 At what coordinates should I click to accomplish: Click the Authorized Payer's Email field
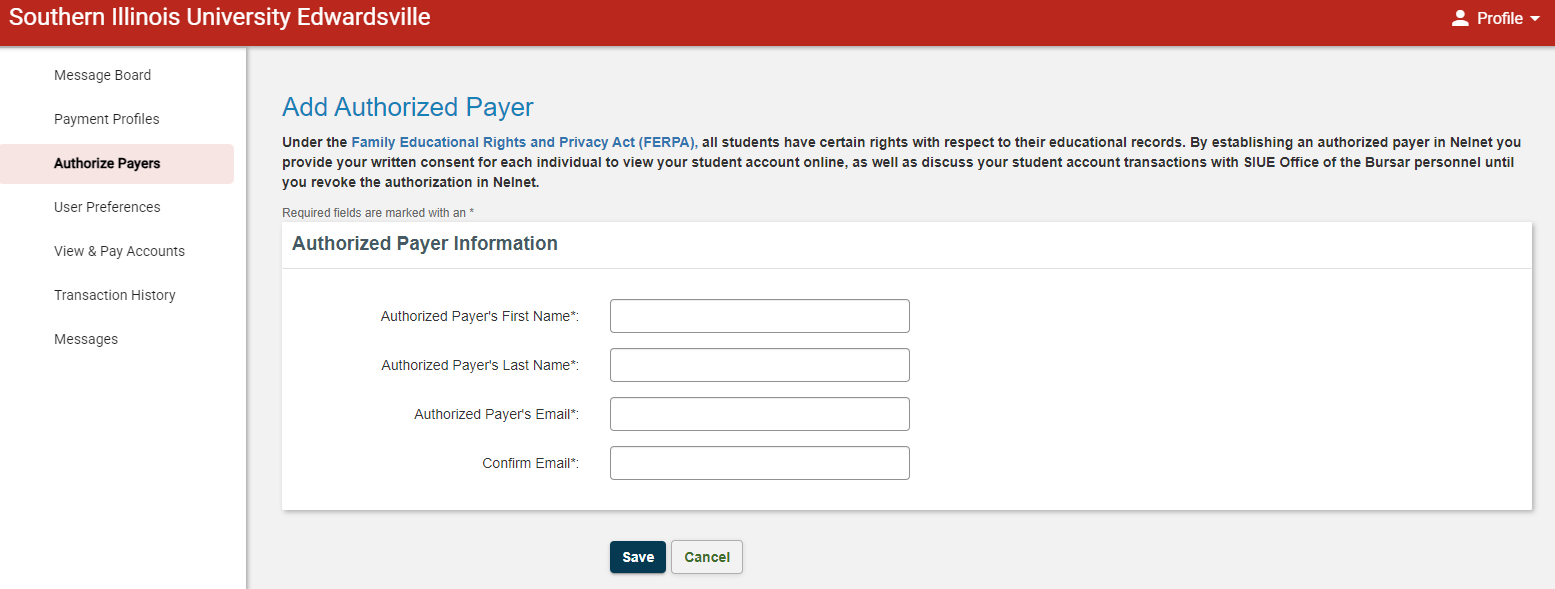coord(760,414)
